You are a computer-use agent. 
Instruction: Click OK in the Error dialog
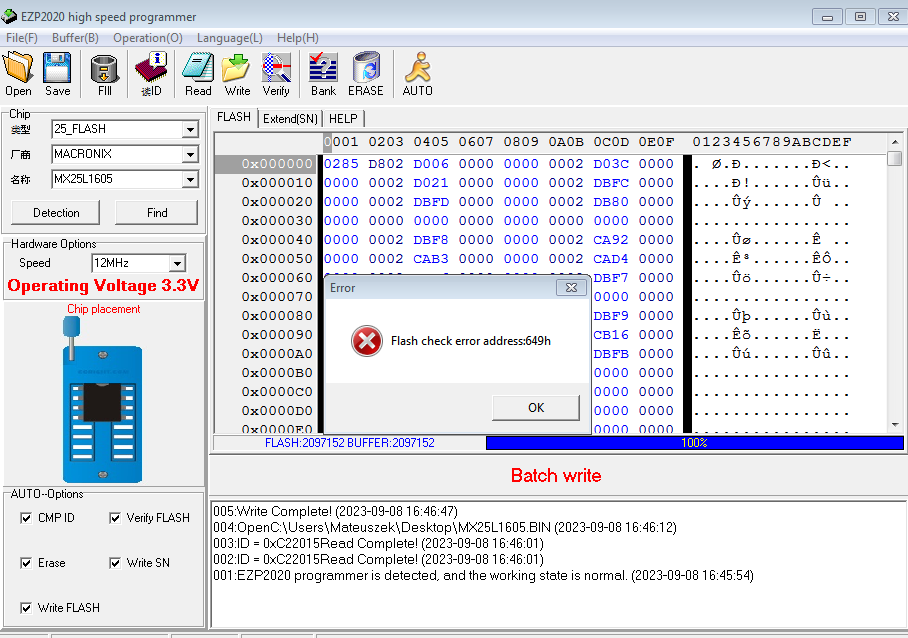pos(536,408)
